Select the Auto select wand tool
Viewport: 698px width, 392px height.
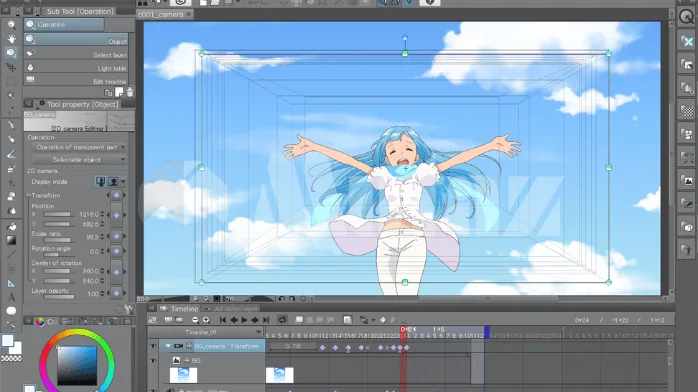11,96
